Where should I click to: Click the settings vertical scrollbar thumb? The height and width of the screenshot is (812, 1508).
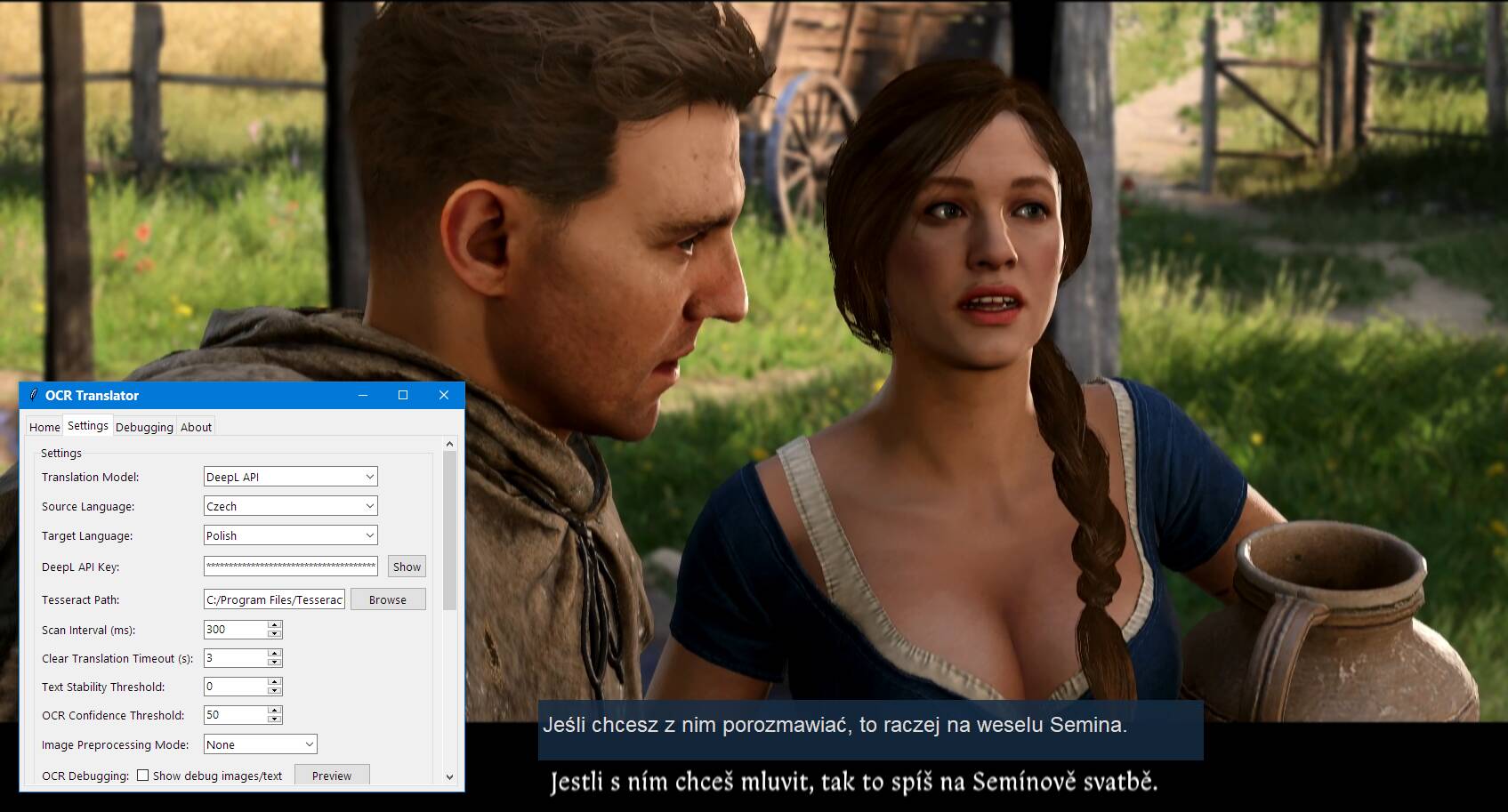click(449, 530)
